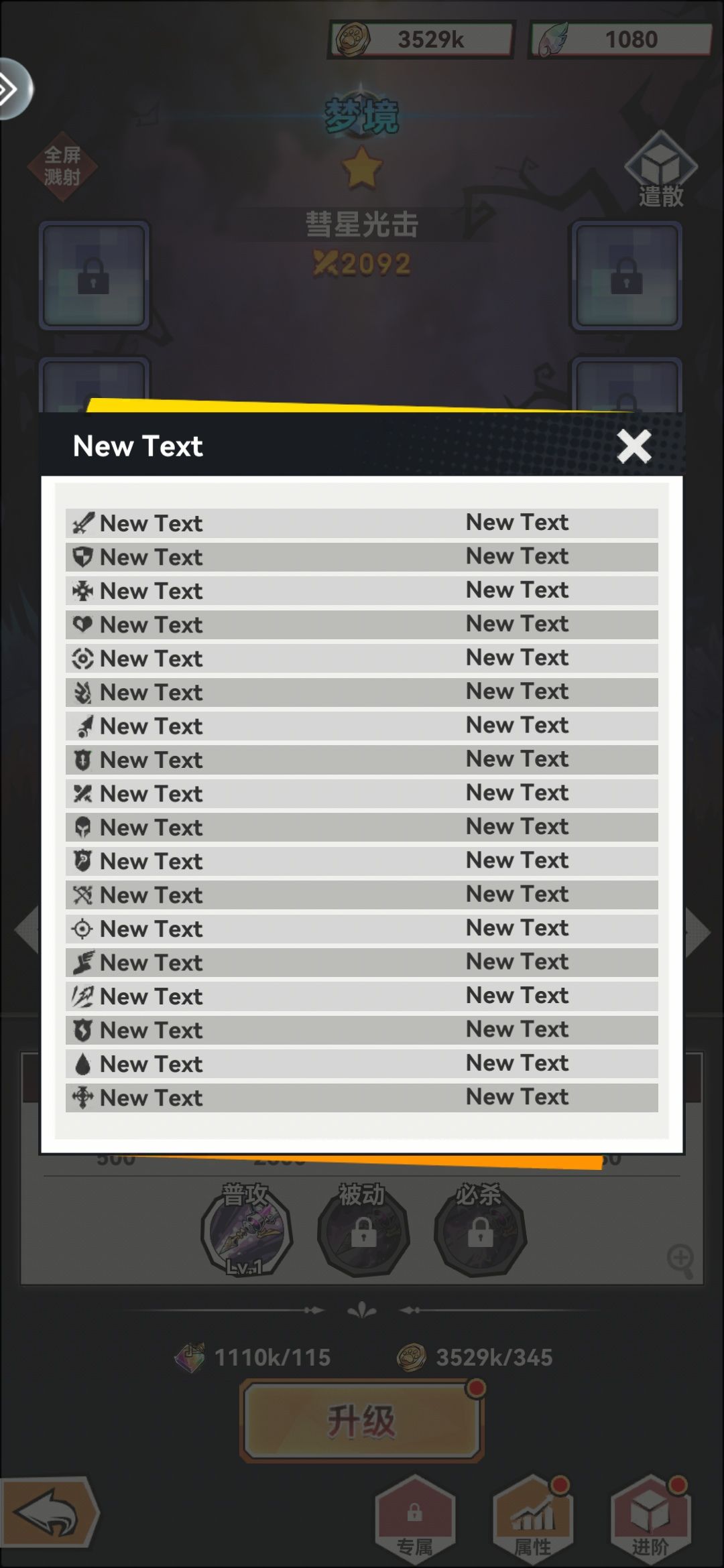Close the New Text stats popup
This screenshot has width=724, height=1568.
(634, 446)
